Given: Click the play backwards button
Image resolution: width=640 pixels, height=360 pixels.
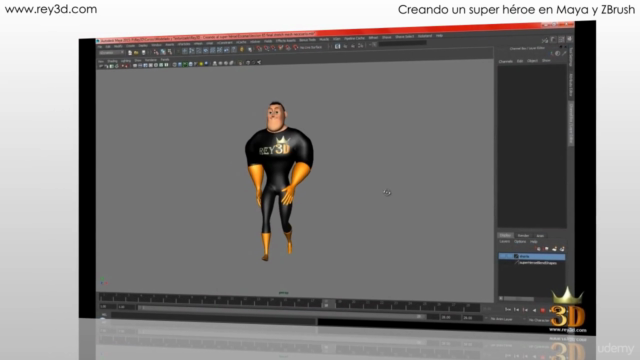Looking at the screenshot, I should (x=534, y=310).
